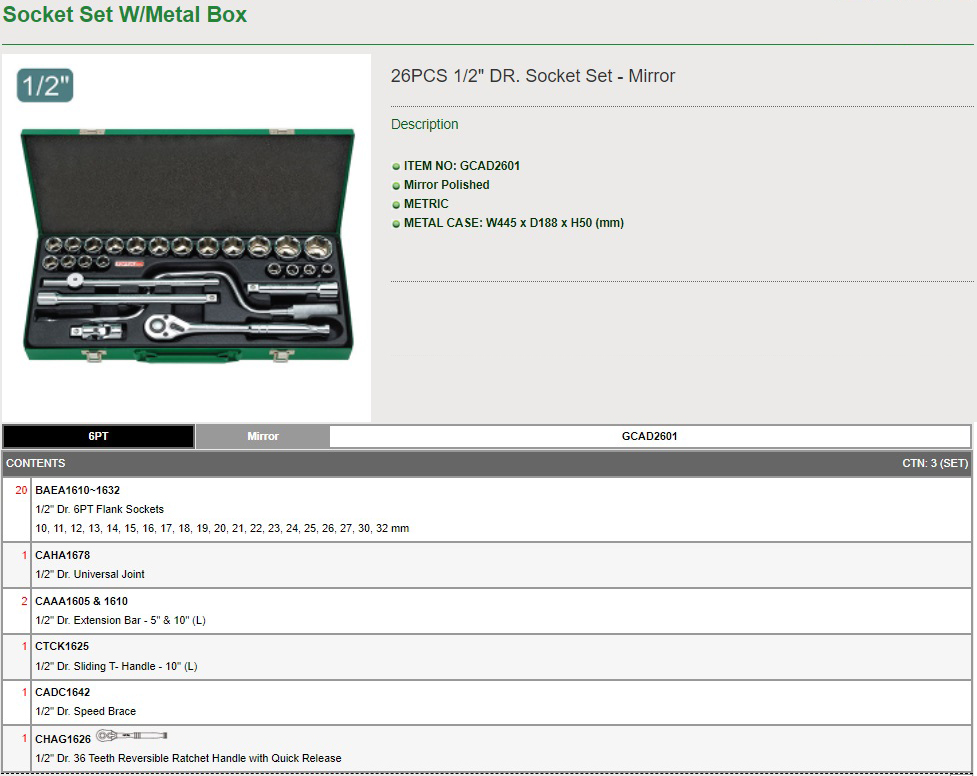
Task: Click the green bullet beside ITEM NO
Action: tap(396, 167)
